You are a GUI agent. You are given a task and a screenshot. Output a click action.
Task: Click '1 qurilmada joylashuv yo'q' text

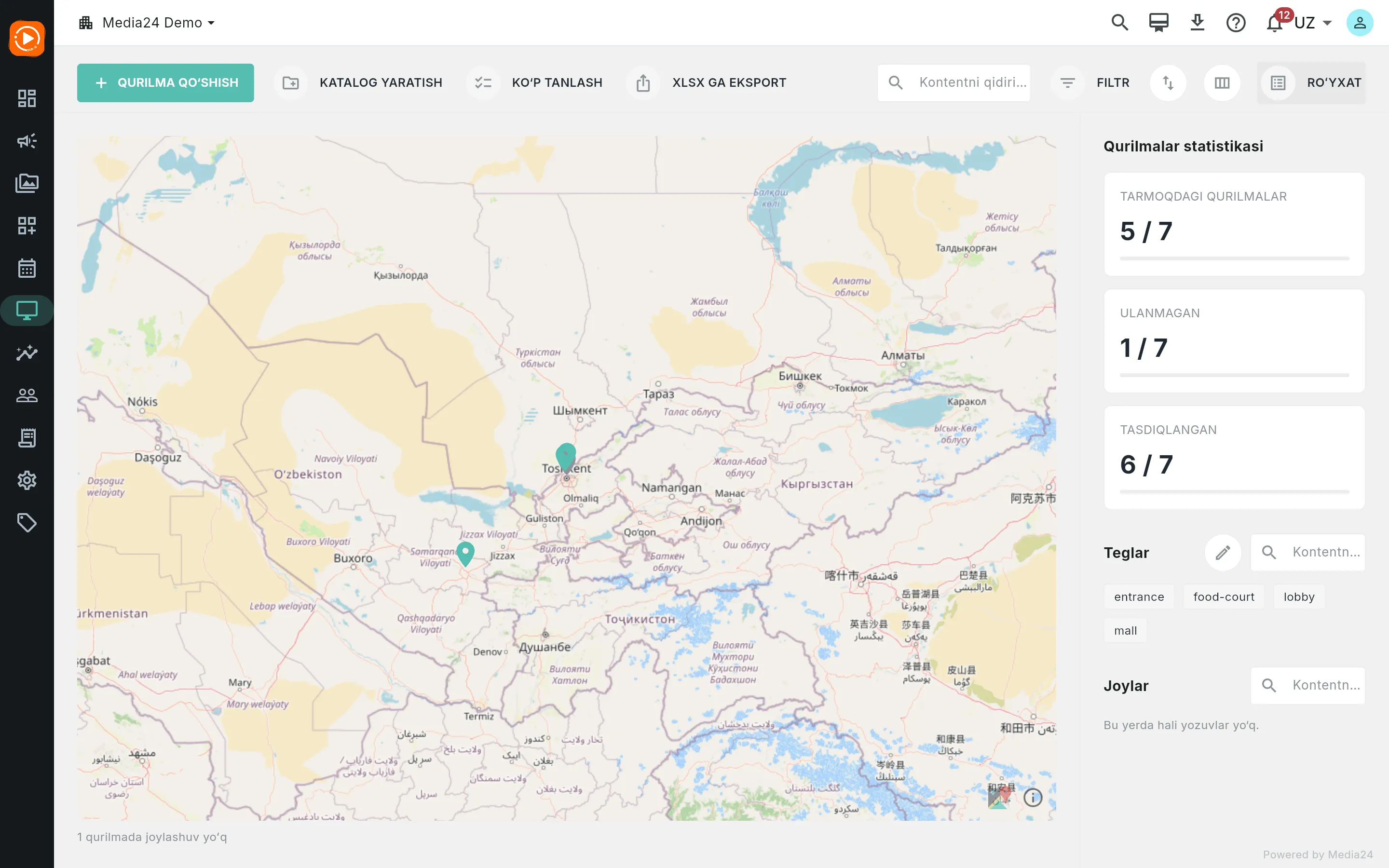tap(152, 837)
